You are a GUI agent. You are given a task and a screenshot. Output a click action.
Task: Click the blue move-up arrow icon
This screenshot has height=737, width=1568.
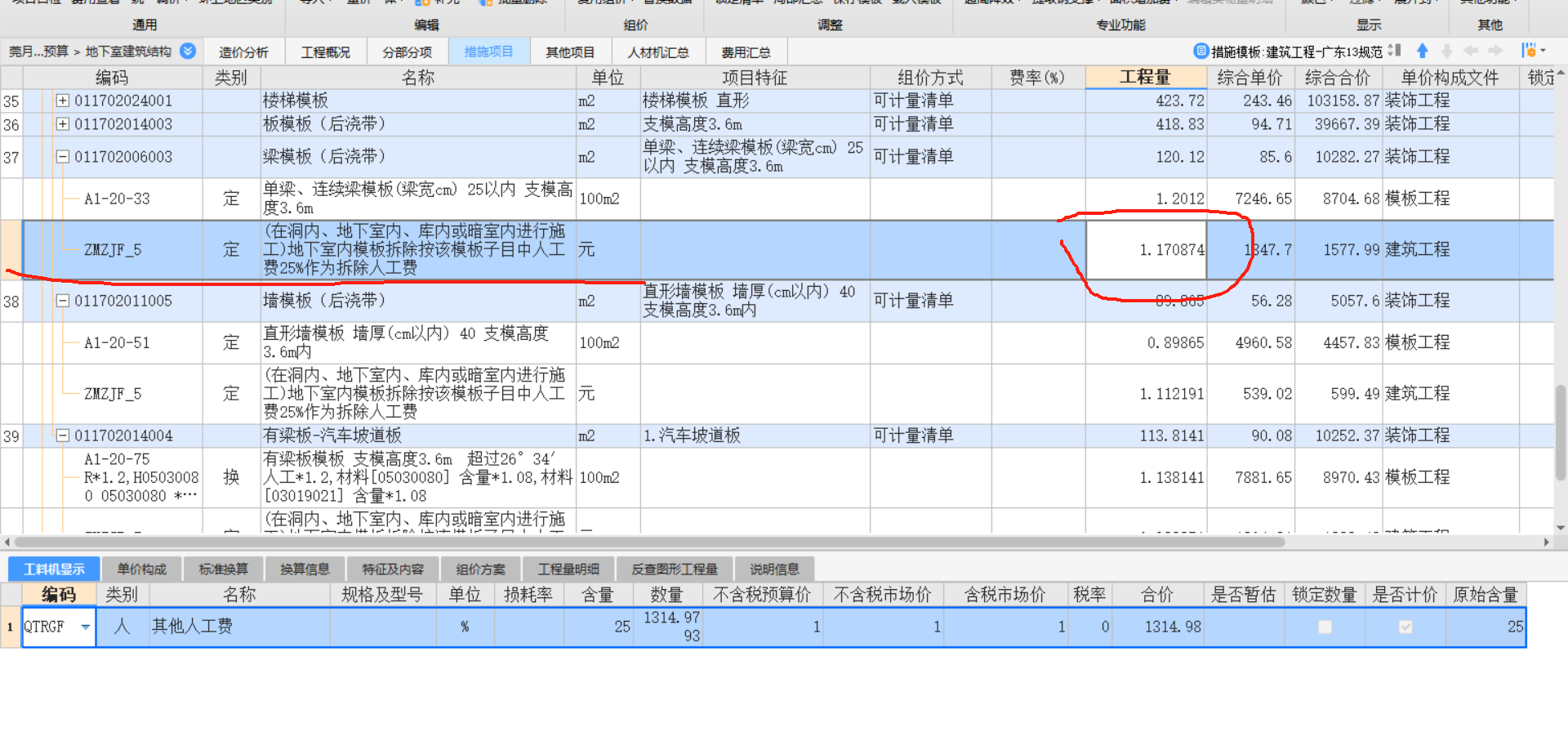[1423, 51]
